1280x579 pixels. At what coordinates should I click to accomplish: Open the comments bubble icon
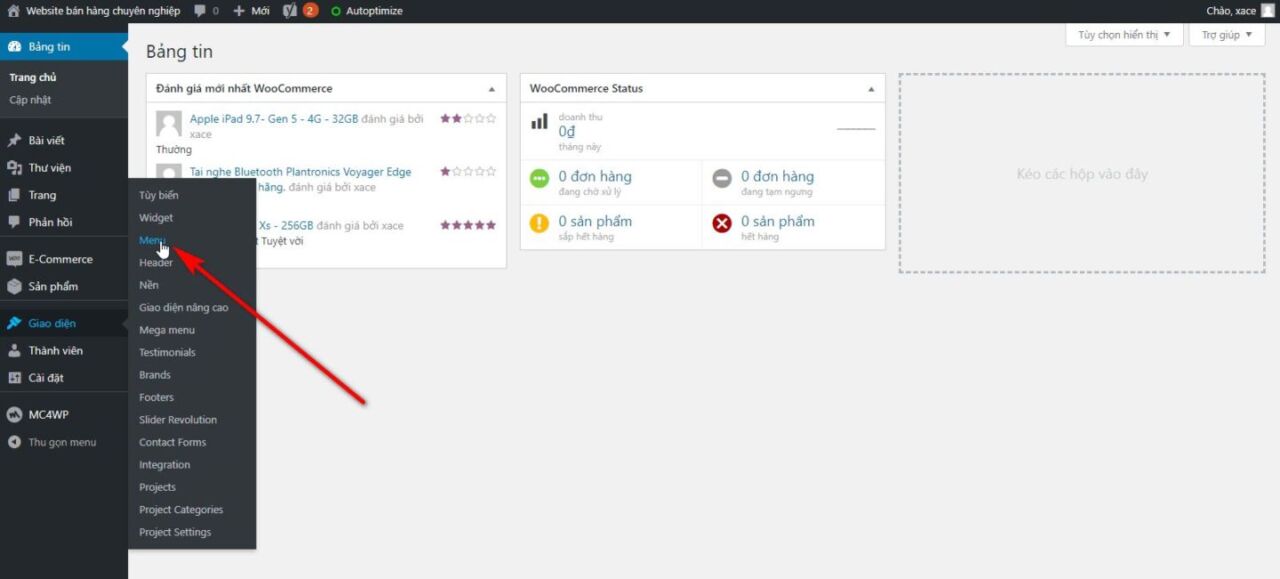coord(200,11)
